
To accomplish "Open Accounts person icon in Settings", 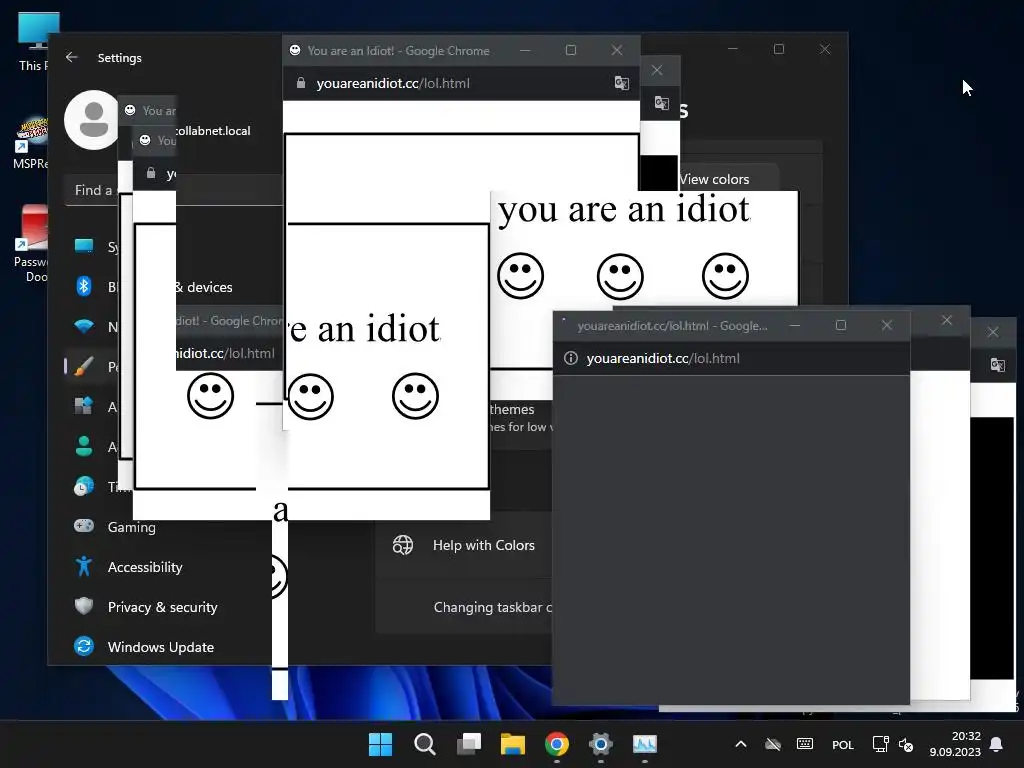I will 84,446.
